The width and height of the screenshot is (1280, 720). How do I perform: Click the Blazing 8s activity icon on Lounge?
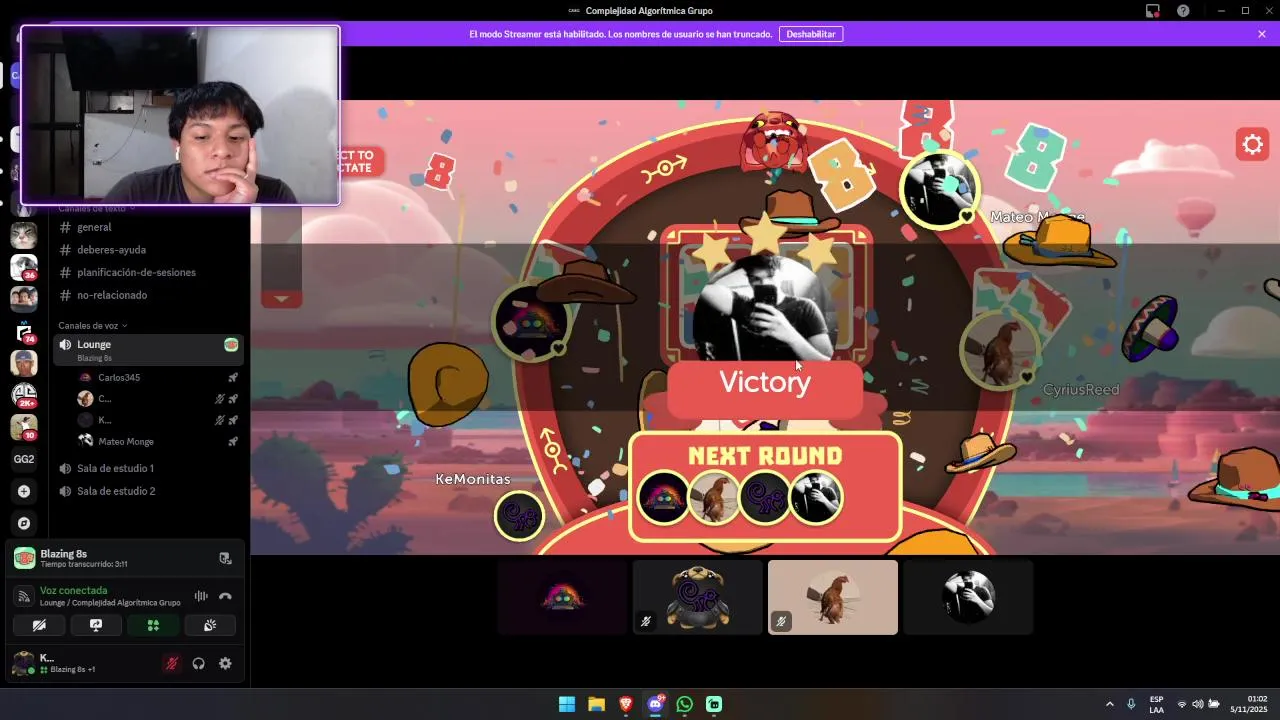231,344
